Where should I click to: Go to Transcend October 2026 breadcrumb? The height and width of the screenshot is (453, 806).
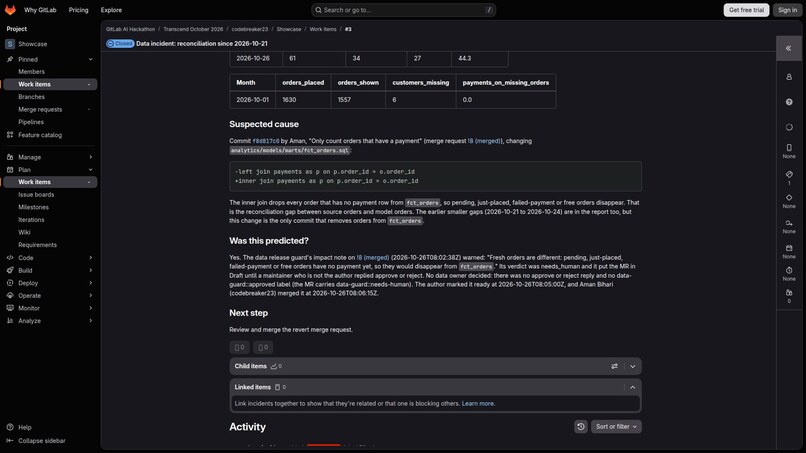coord(193,29)
